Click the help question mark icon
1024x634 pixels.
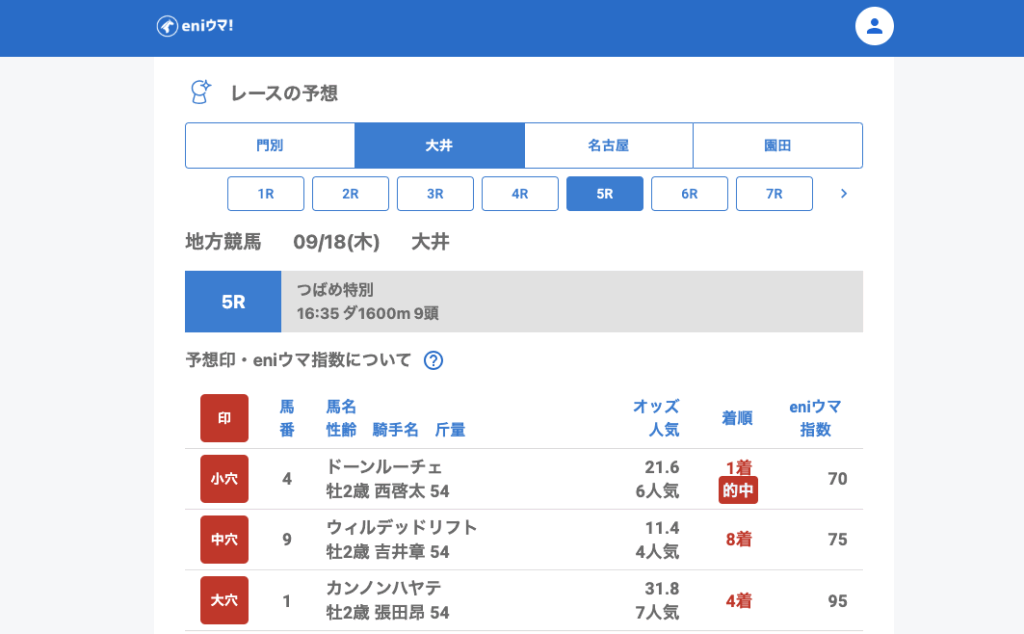433,361
